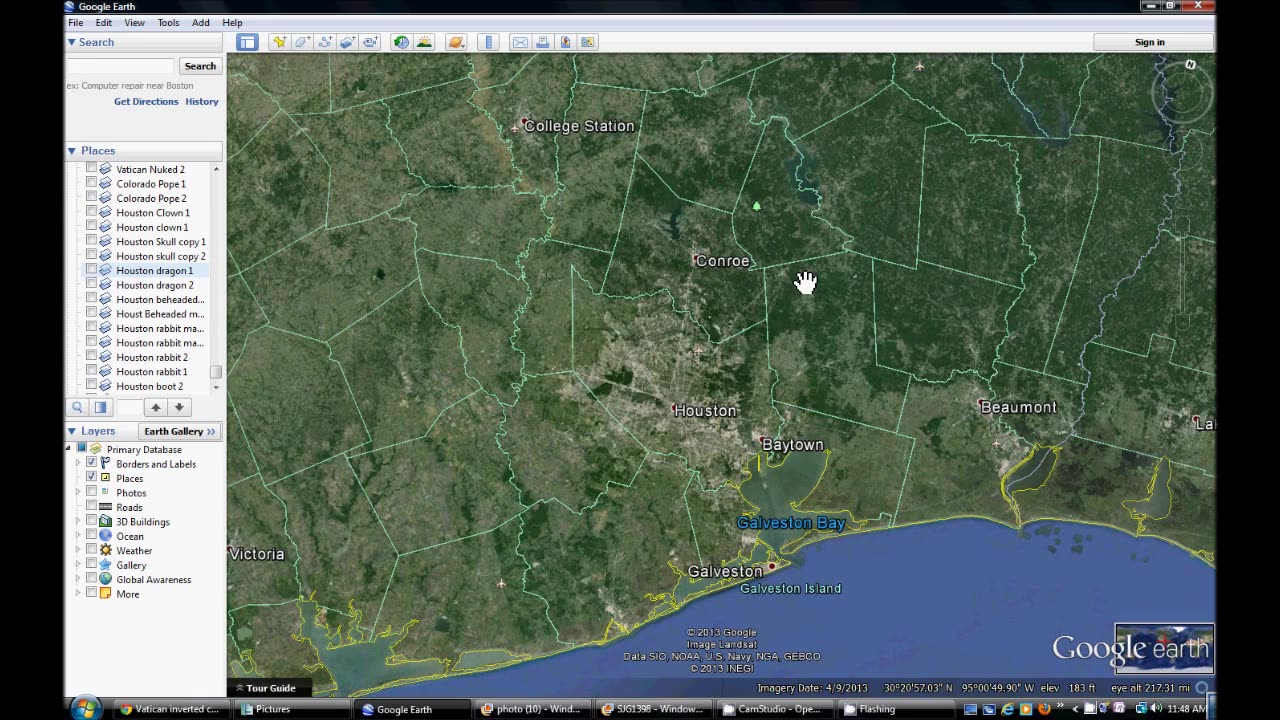Check the 3D Buildings layer

tap(91, 521)
